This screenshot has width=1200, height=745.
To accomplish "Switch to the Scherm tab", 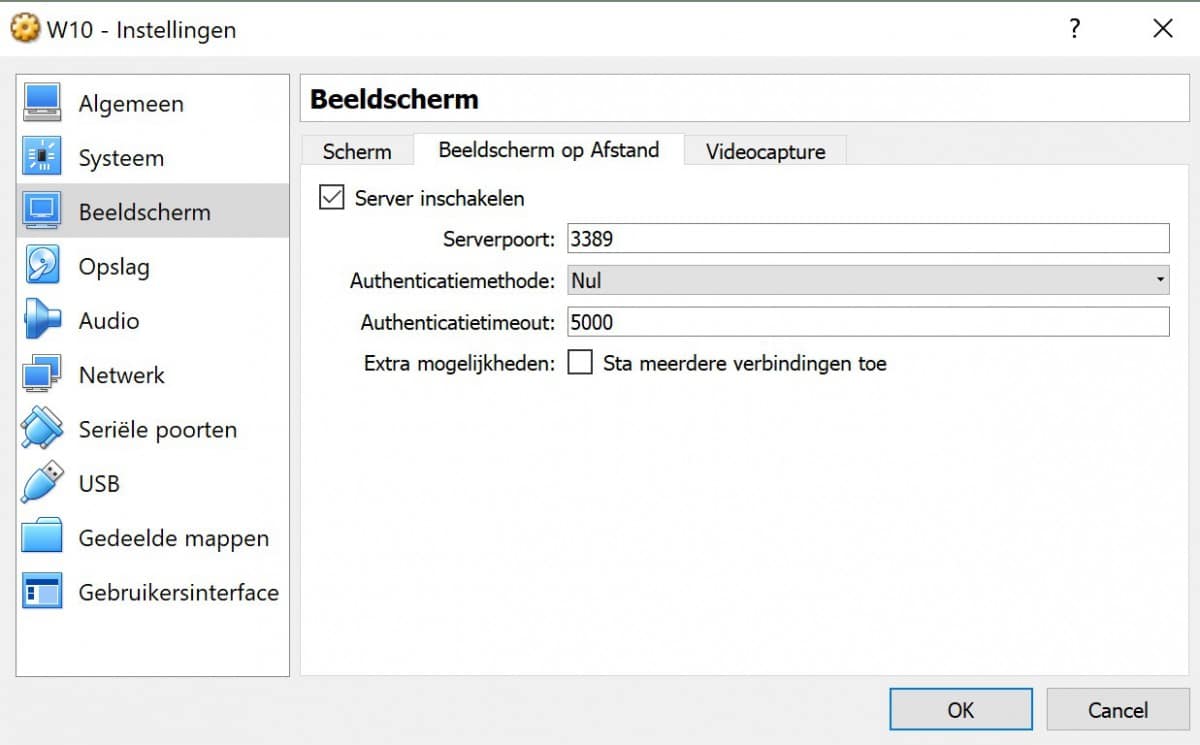I will 357,152.
